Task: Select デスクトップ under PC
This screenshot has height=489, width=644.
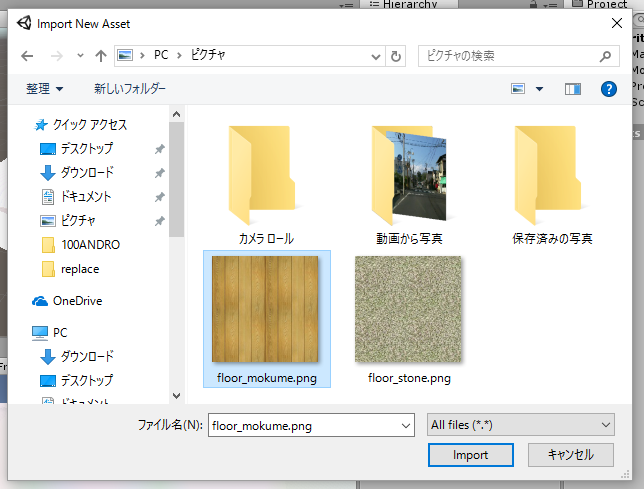Action: pyautogui.click(x=87, y=381)
